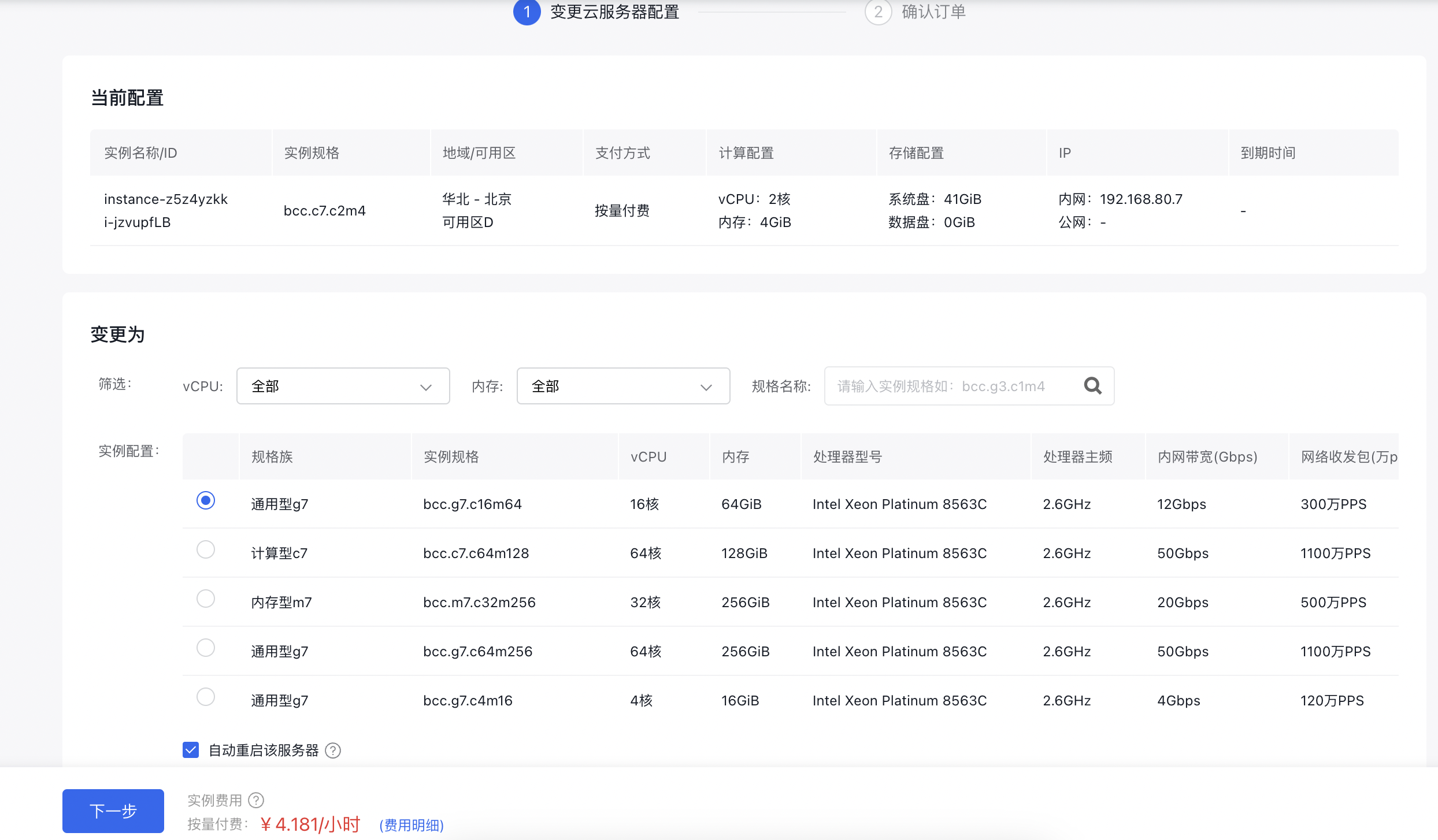
Task: Click 500万PPS cell
Action: [x=1334, y=603]
